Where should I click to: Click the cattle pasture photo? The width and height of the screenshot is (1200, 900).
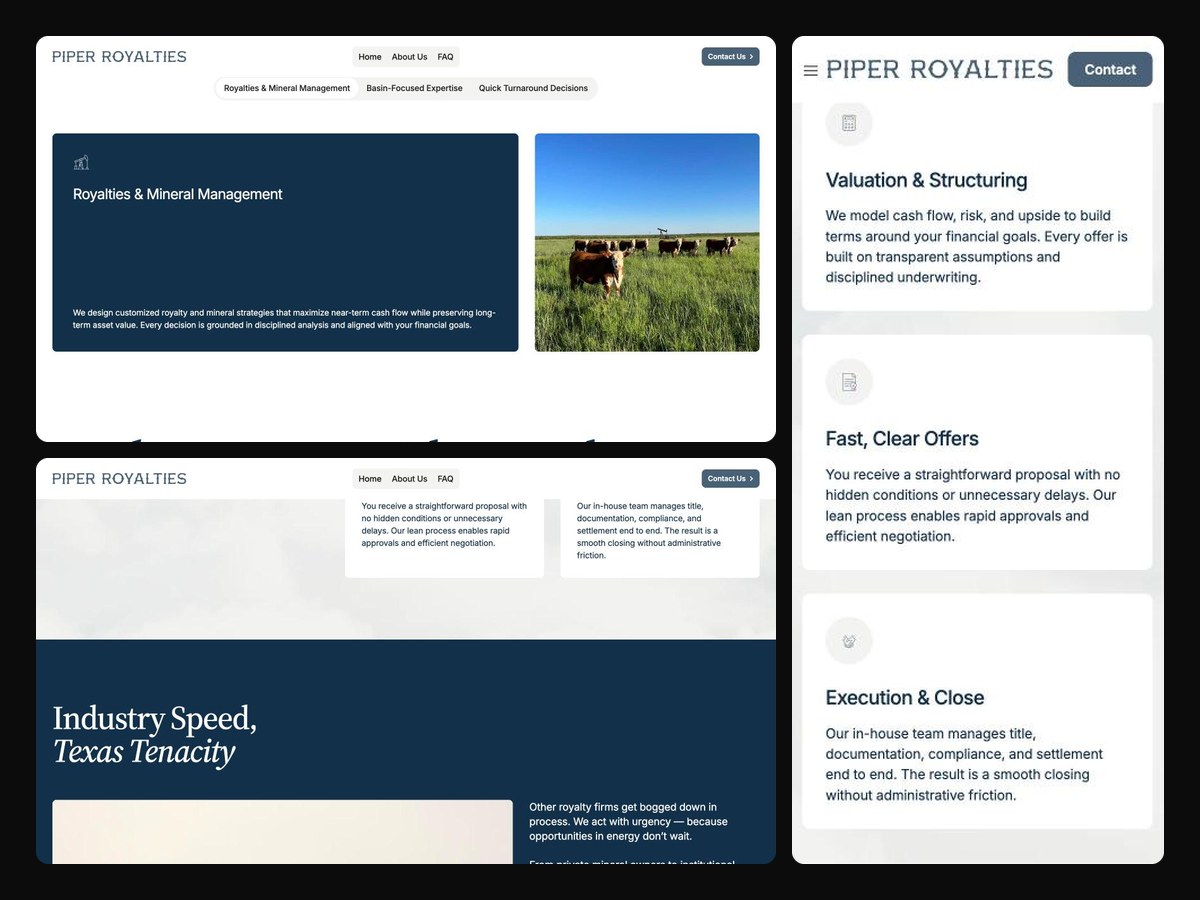point(647,242)
